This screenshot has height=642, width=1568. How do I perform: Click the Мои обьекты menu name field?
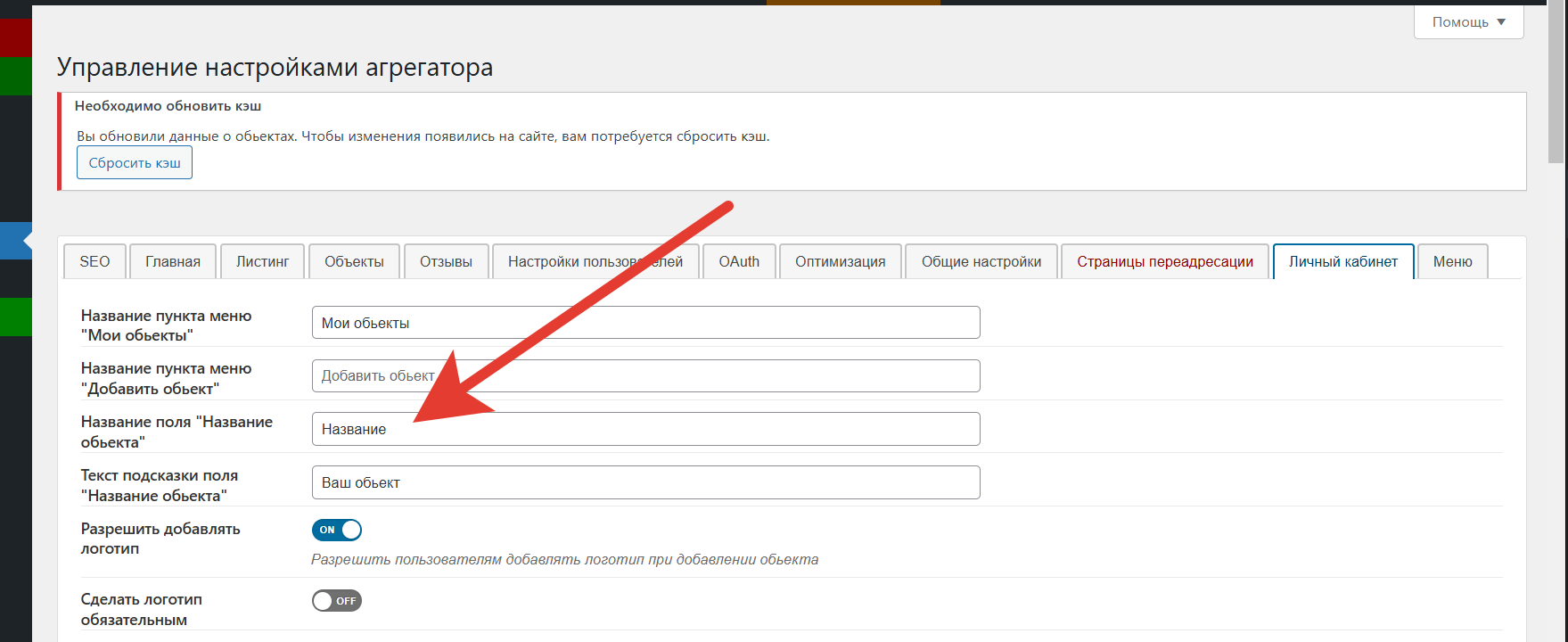645,323
